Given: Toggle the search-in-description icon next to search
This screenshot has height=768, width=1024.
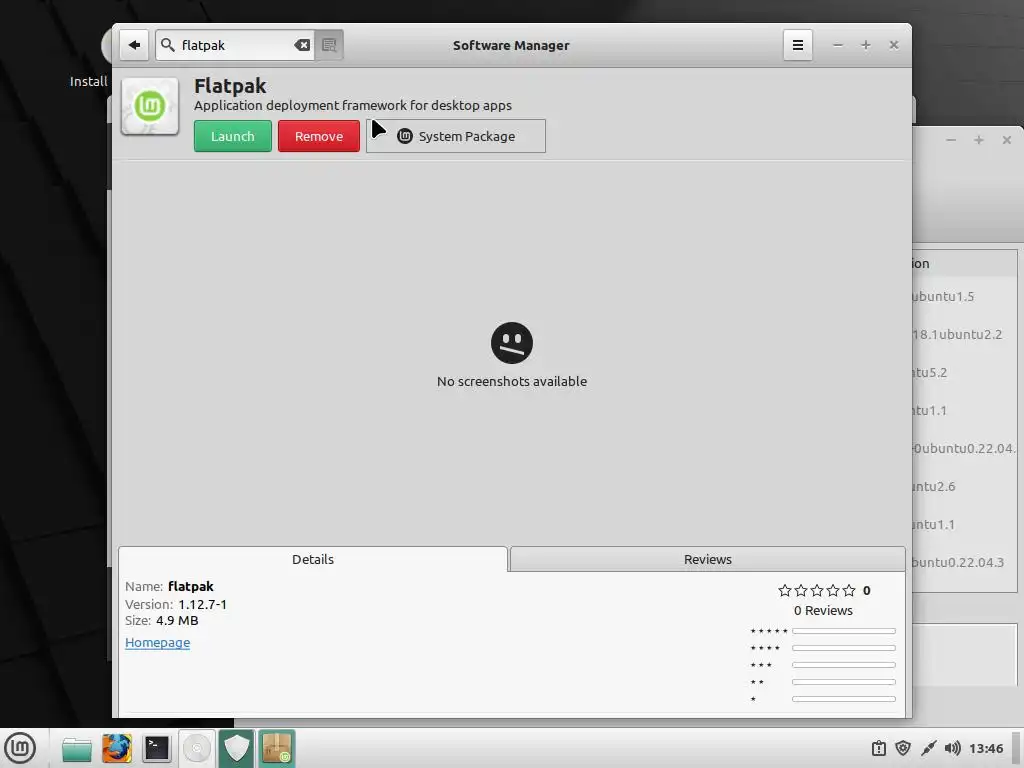Looking at the screenshot, I should (x=329, y=45).
